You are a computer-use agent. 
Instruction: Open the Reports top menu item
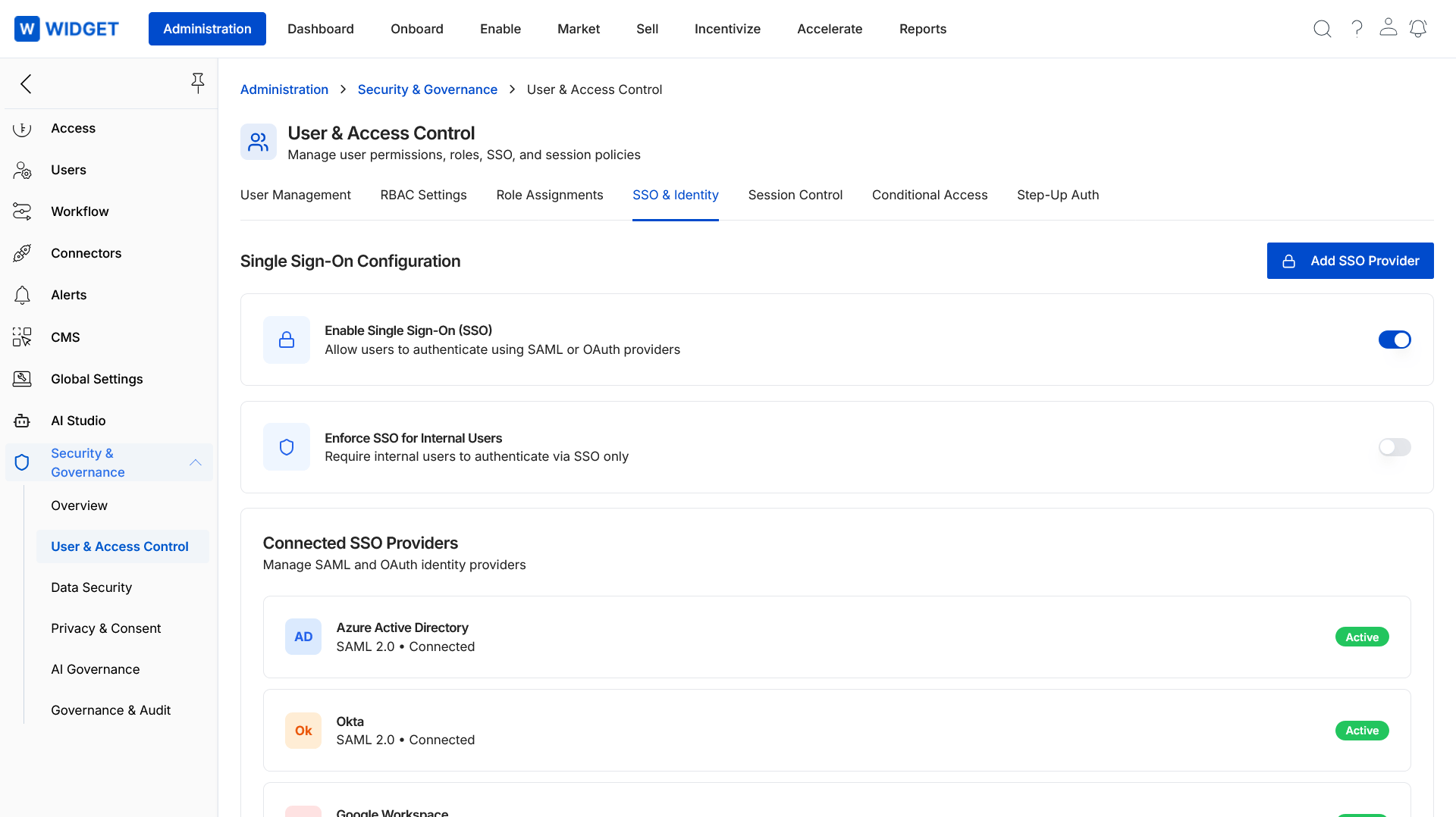(922, 29)
